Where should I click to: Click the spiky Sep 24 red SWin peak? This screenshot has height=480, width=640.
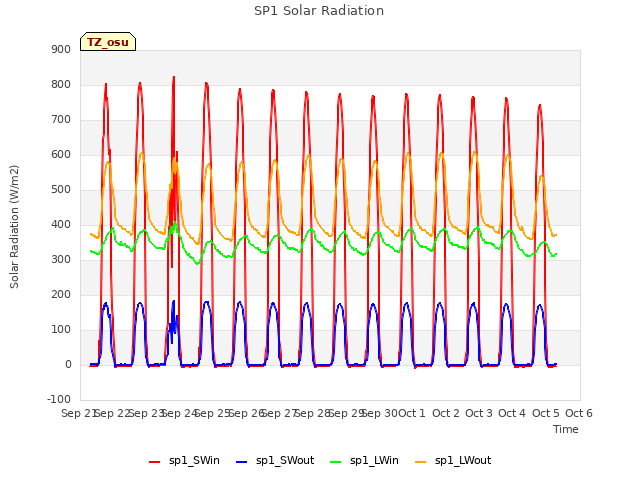174,78
